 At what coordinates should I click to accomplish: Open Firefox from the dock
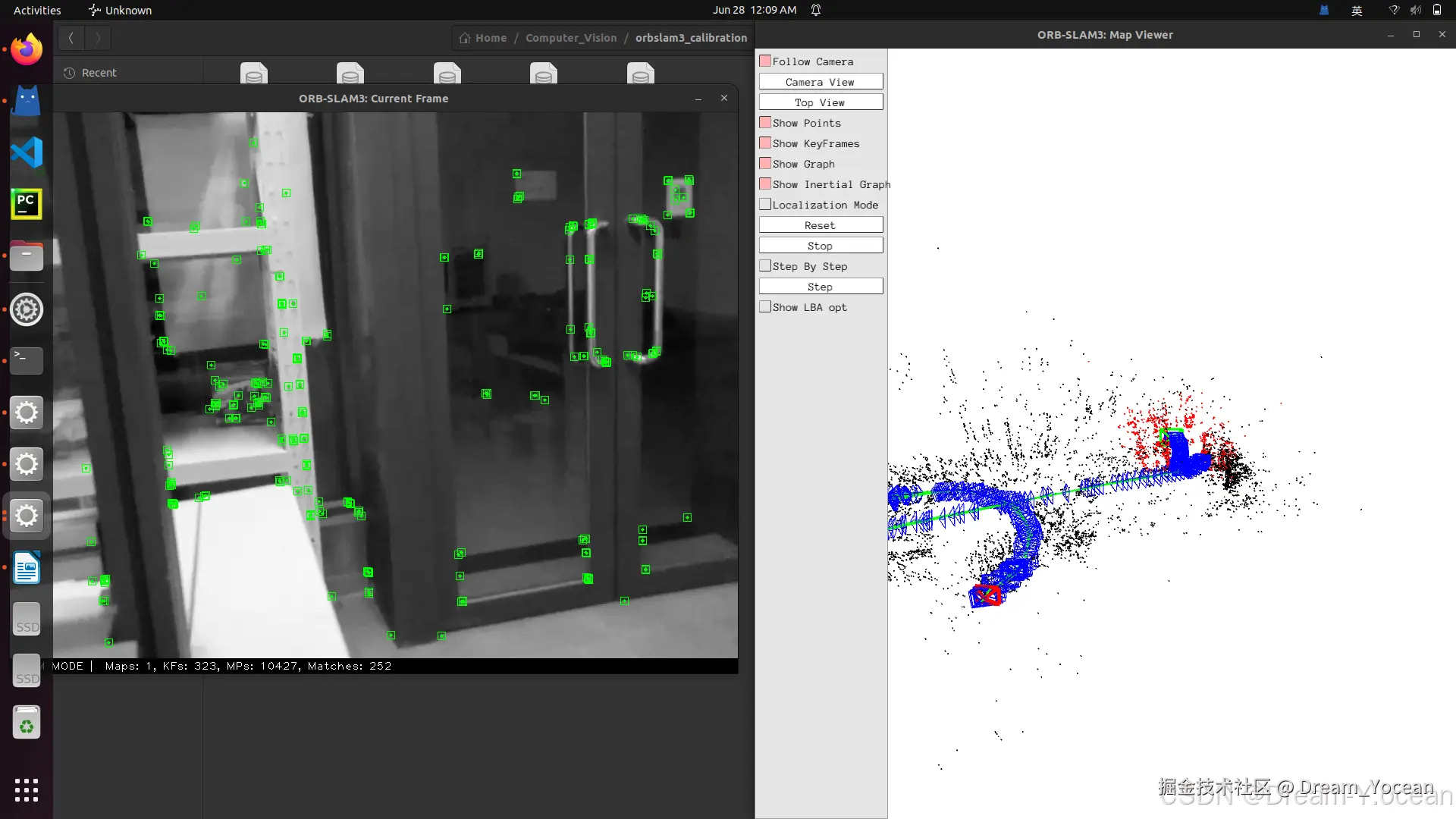coord(27,50)
